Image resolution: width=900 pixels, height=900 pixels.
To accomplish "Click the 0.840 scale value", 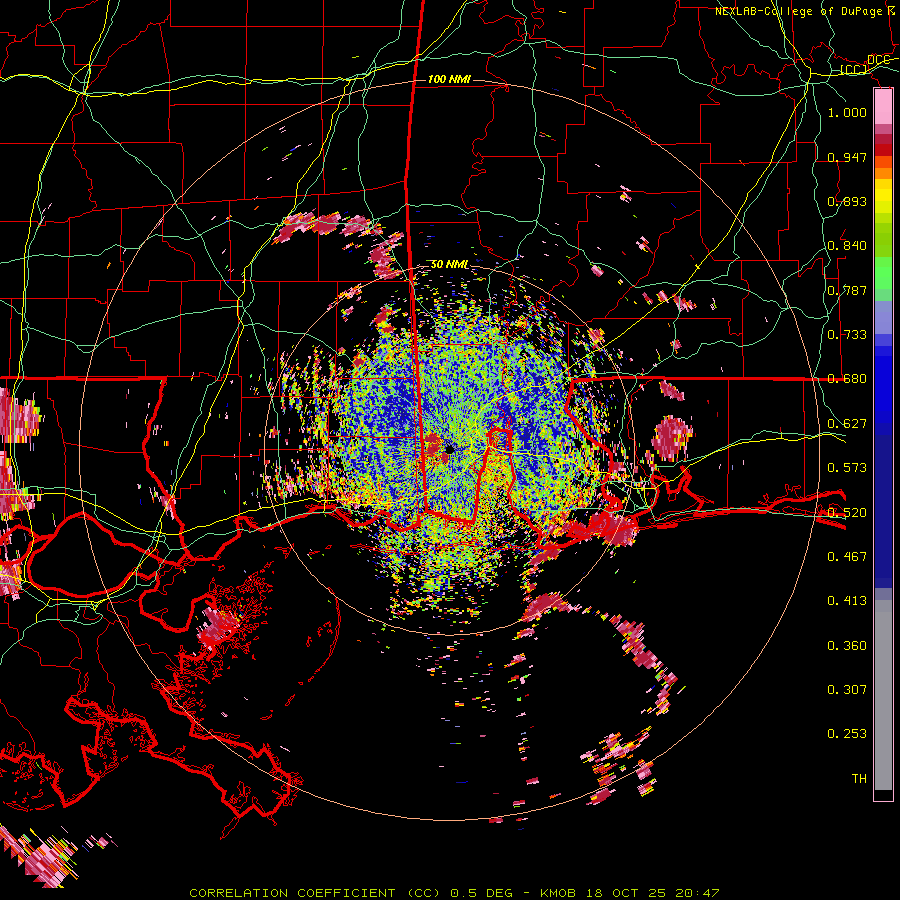I will point(847,246).
